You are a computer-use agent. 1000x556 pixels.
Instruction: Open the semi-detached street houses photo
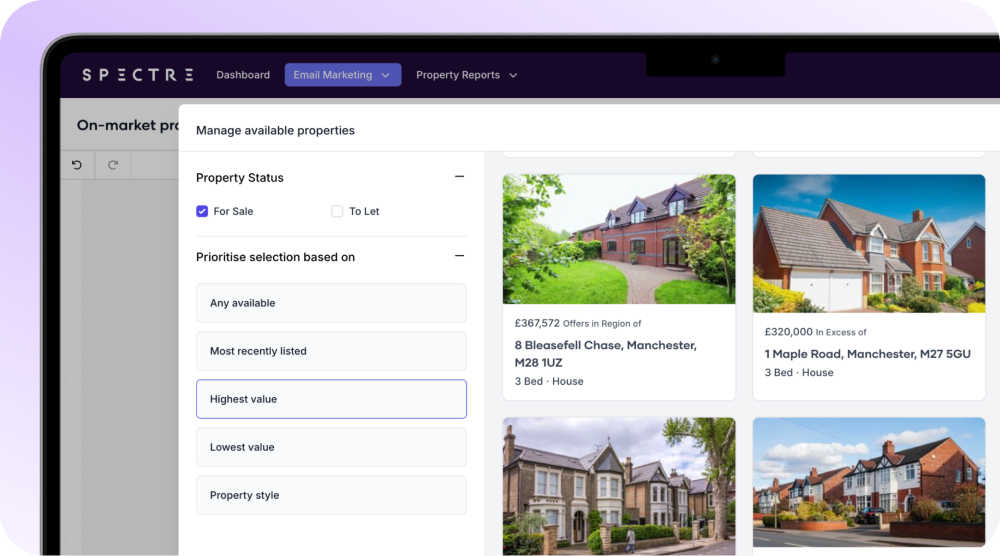pyautogui.click(x=869, y=482)
